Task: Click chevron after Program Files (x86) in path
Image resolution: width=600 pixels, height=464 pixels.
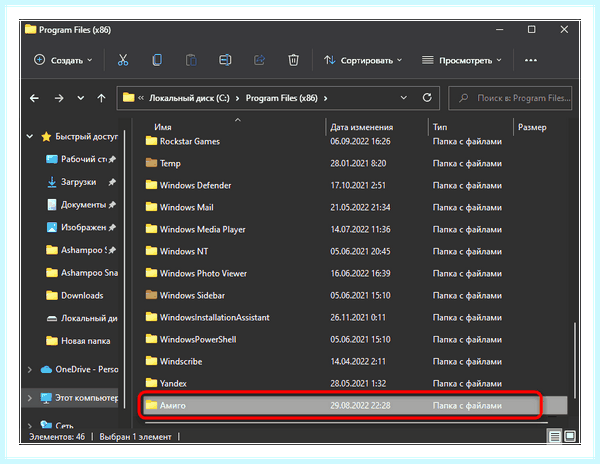Action: point(325,98)
